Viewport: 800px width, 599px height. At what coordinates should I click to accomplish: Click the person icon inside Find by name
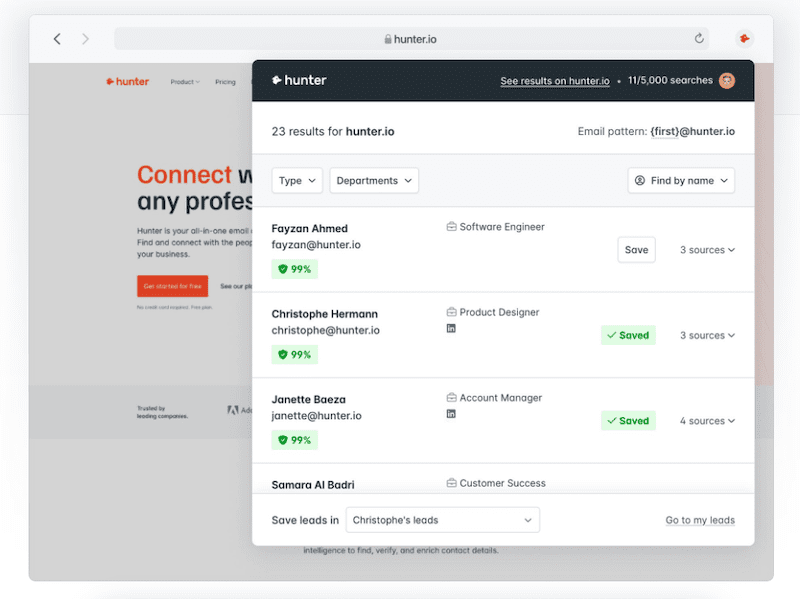638,180
